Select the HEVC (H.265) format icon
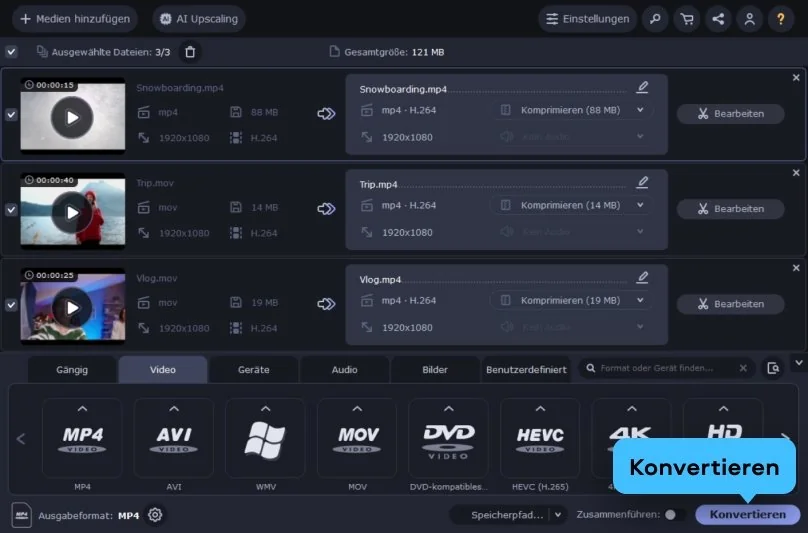 (540, 438)
